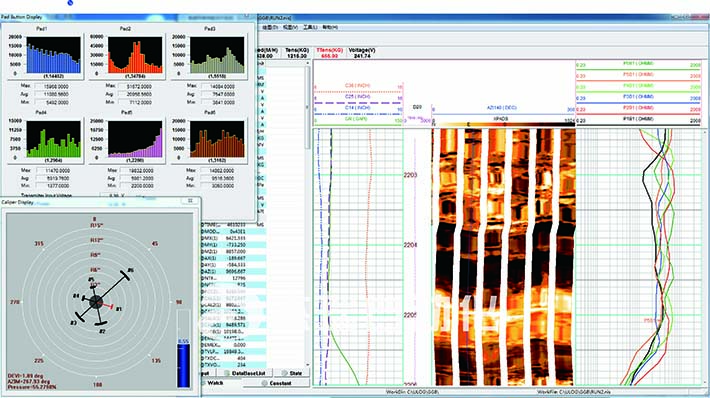The image size is (710, 398).
Task: Click the bottom scroll arrow of data list
Action: (308, 364)
